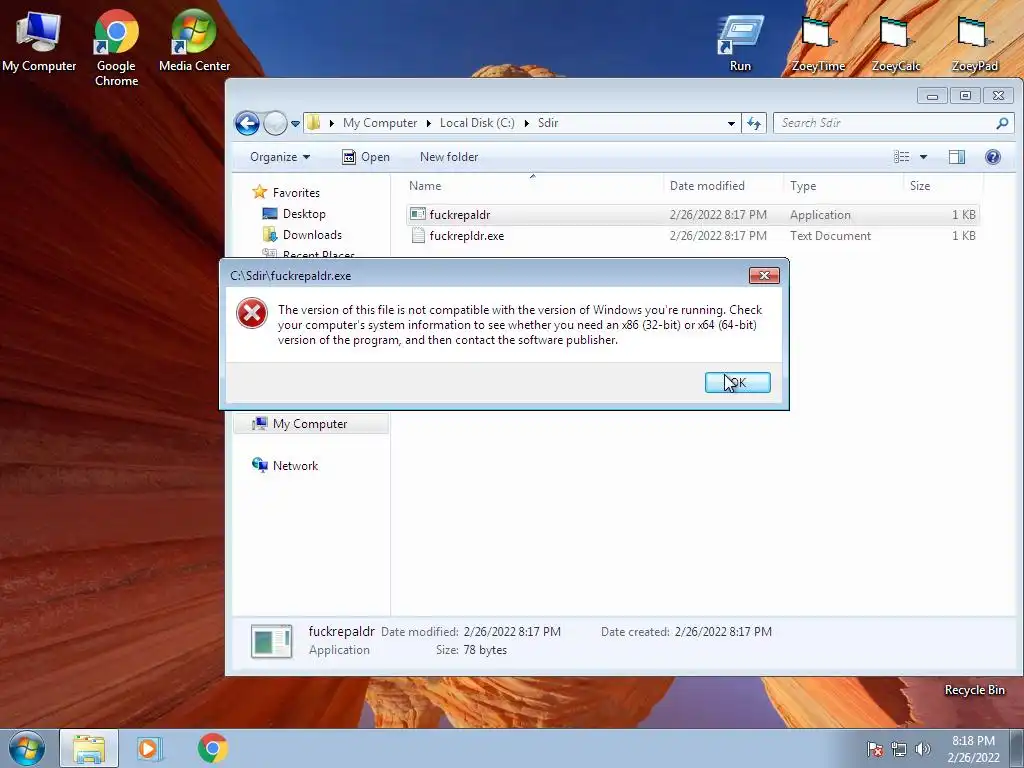
Task: Toggle the preview pane button
Action: click(957, 157)
